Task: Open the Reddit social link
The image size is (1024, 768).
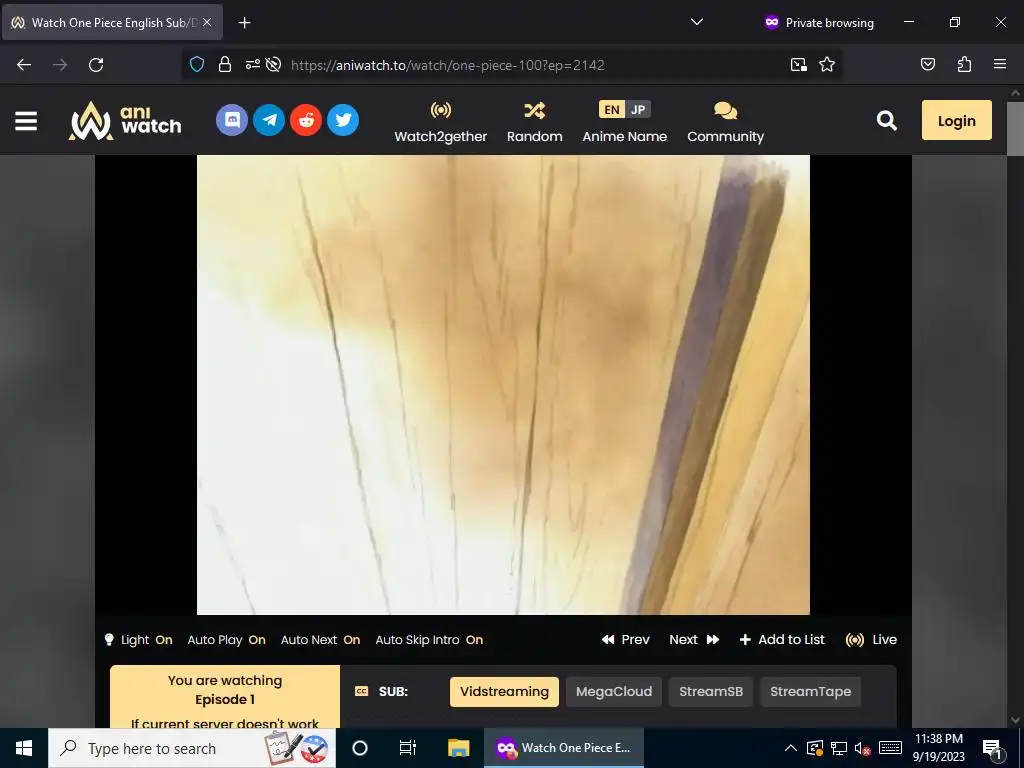Action: click(x=306, y=120)
